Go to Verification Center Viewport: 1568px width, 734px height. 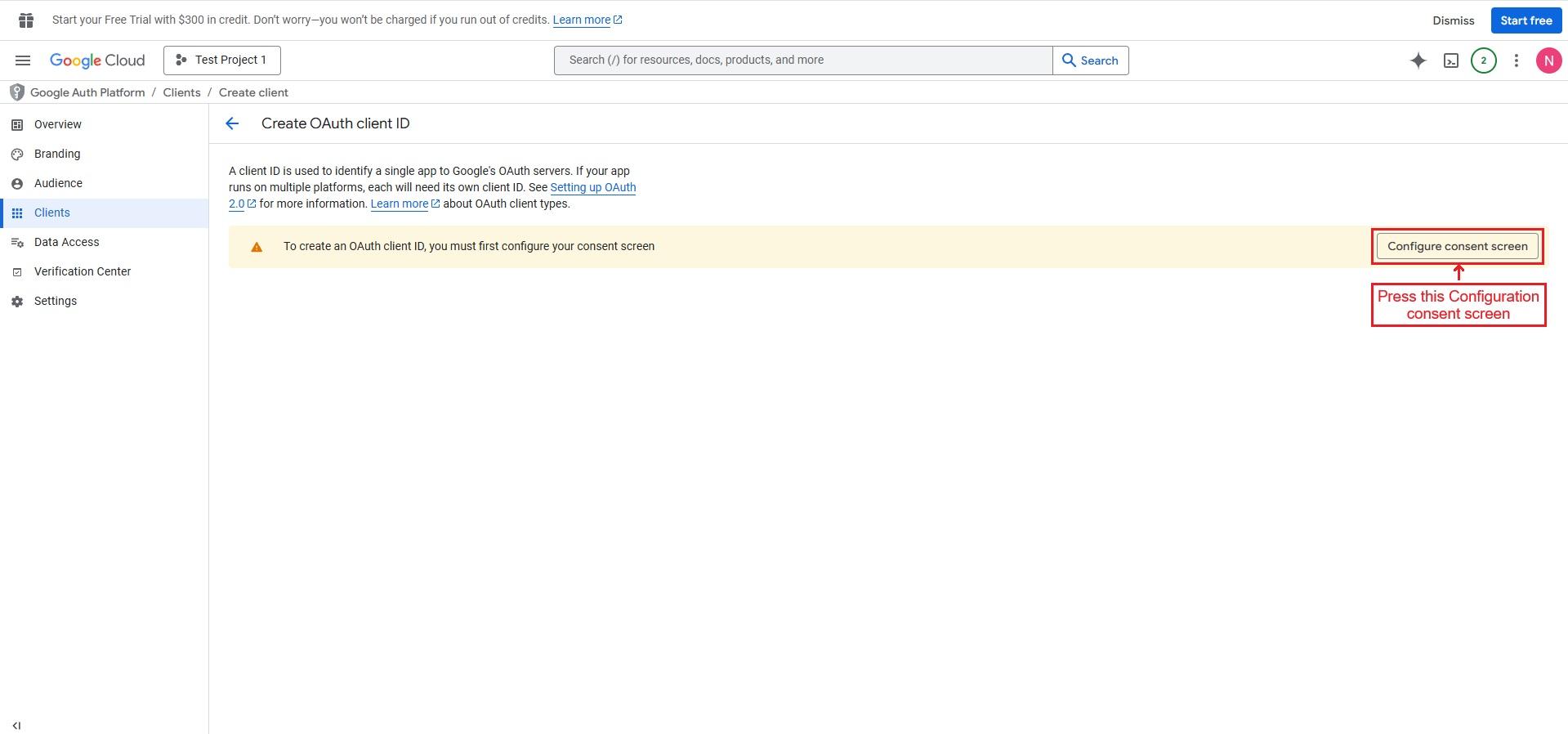pyautogui.click(x=83, y=271)
